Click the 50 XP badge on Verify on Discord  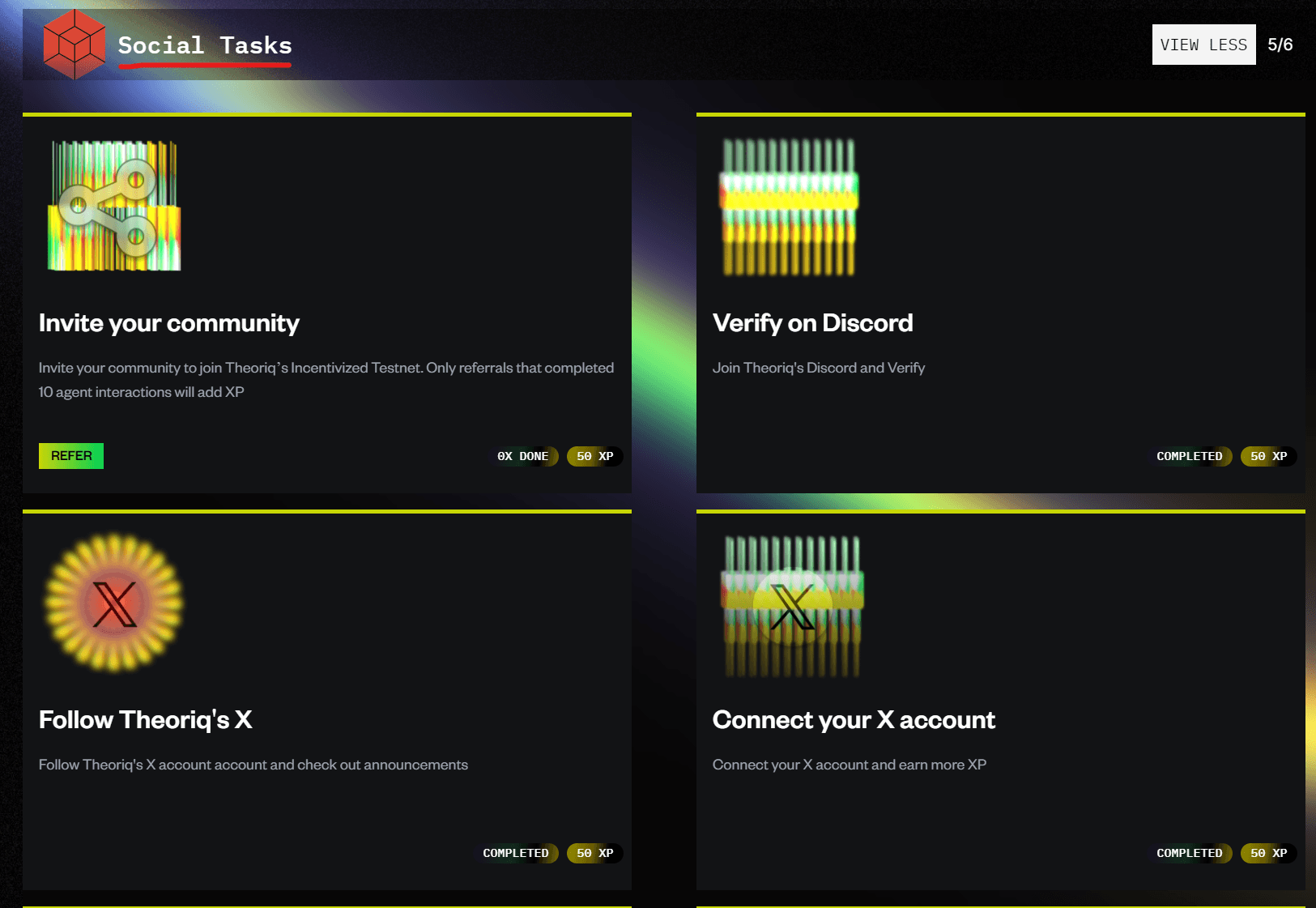[1269, 456]
